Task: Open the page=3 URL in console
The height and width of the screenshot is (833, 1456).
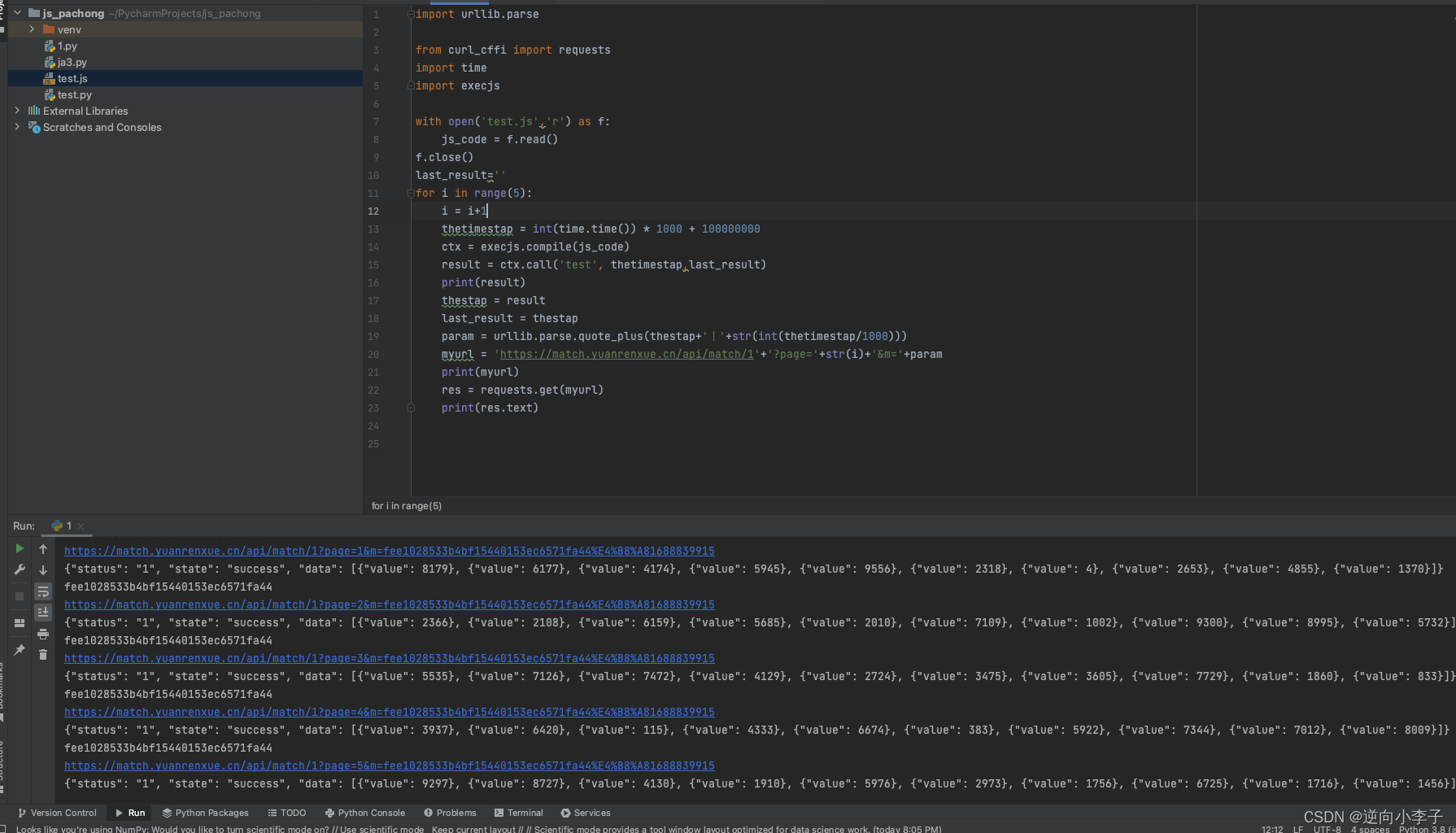Action: [390, 658]
